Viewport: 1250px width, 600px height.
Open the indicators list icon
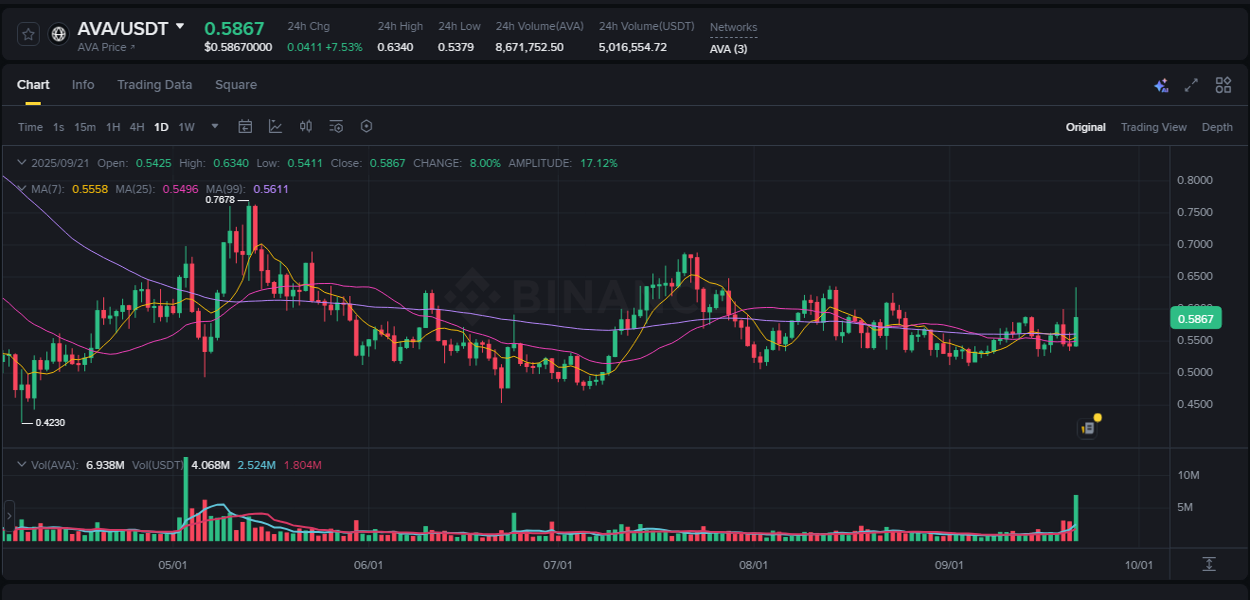pyautogui.click(x=336, y=126)
